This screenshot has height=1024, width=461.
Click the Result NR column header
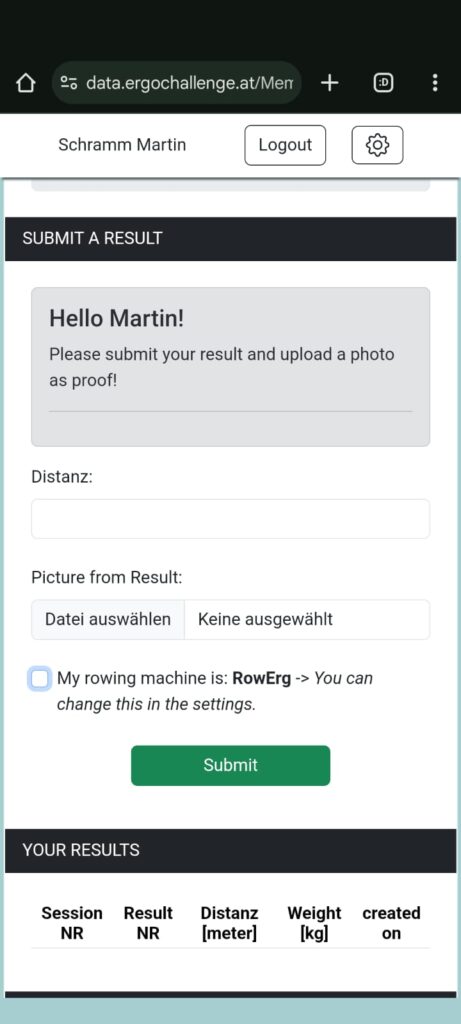(x=148, y=923)
